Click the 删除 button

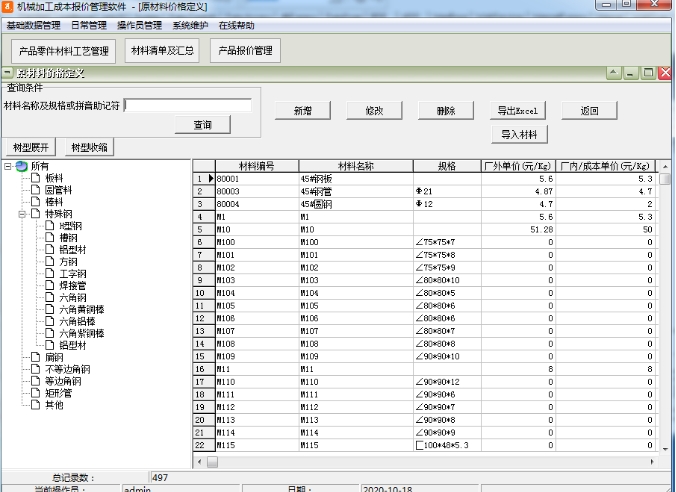(x=446, y=111)
